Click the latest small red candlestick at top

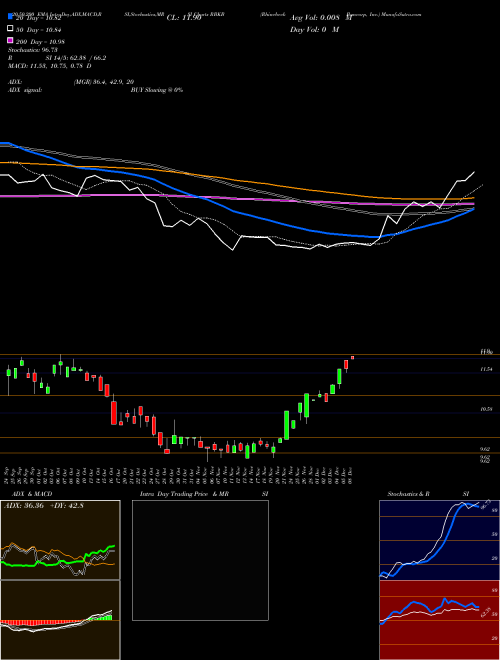(x=353, y=358)
